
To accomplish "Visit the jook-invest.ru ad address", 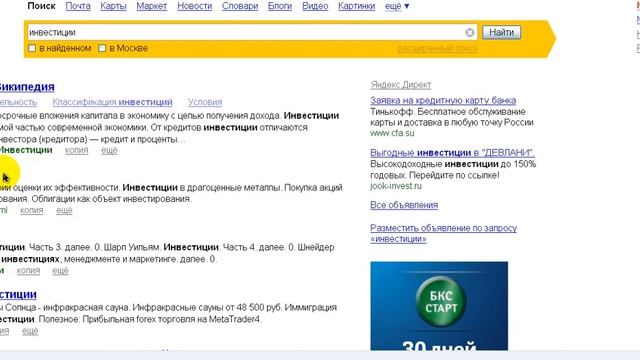I will click(x=396, y=186).
